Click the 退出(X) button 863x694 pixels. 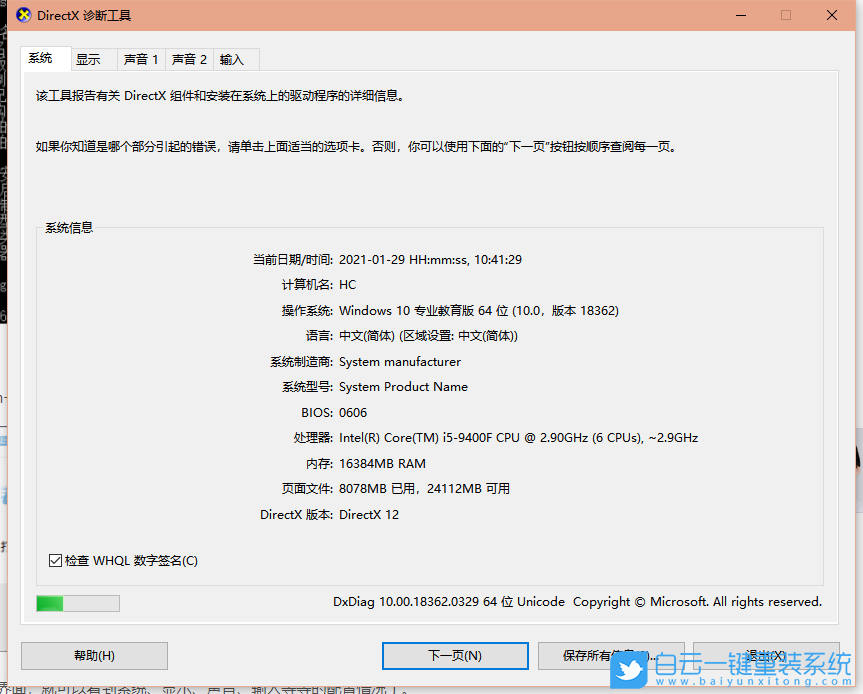pos(766,656)
